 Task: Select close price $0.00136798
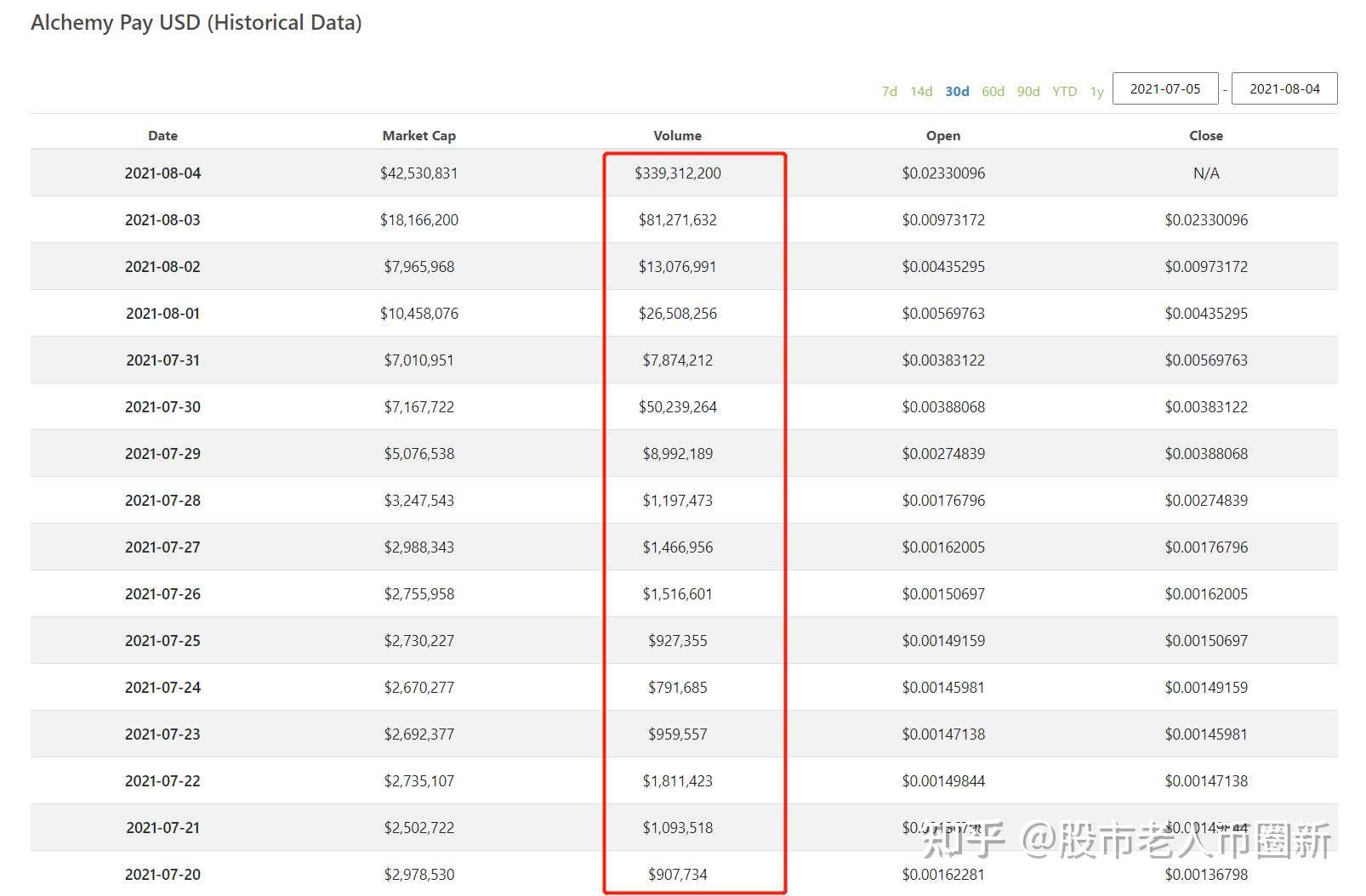[x=1206, y=875]
